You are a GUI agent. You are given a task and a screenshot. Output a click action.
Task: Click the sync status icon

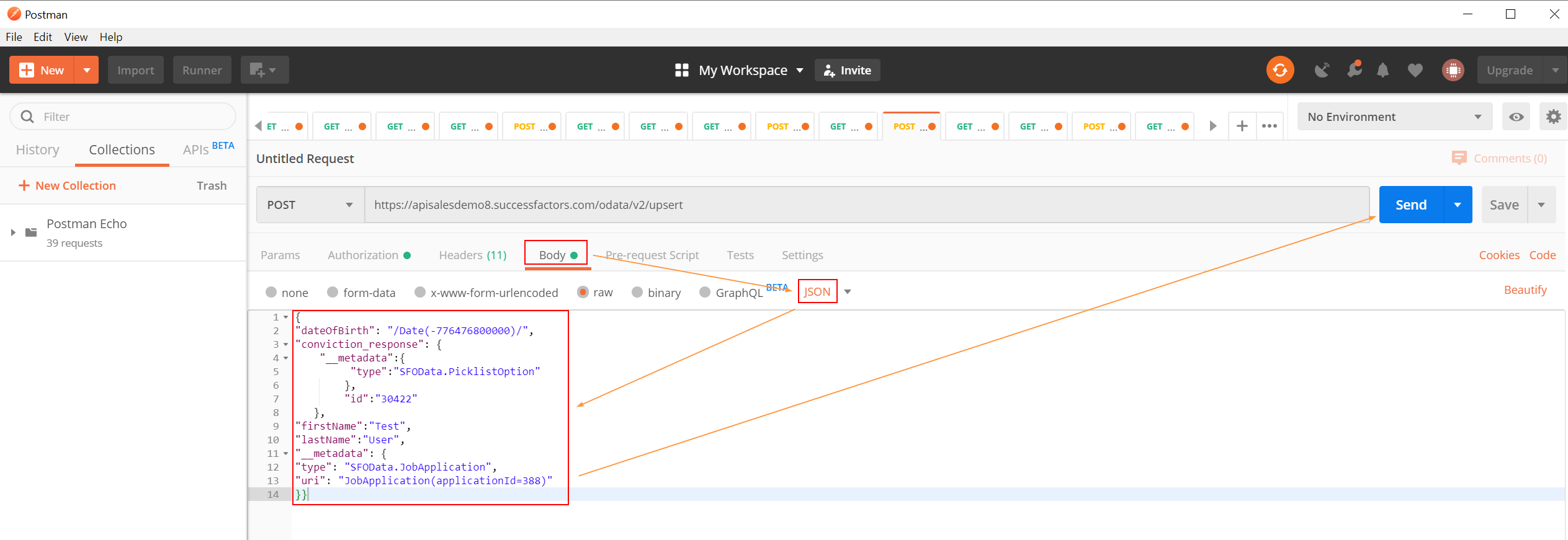click(1279, 70)
